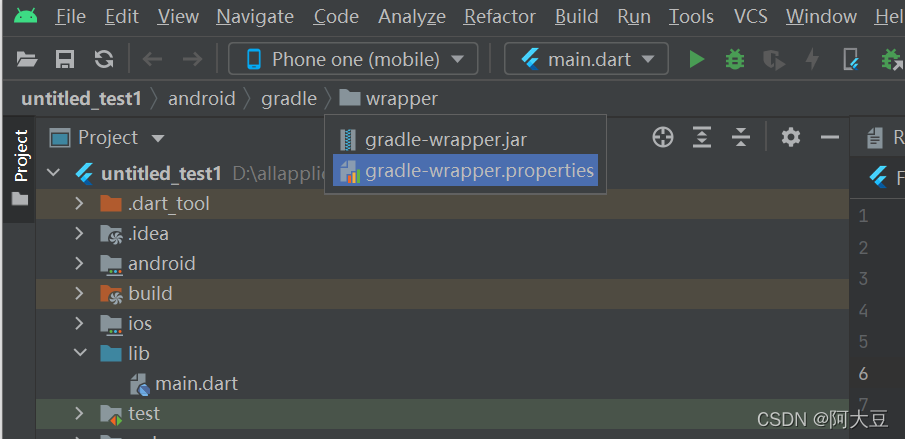The image size is (905, 439).
Task: Click the Flutter Hot Reload lightning icon
Action: click(812, 59)
